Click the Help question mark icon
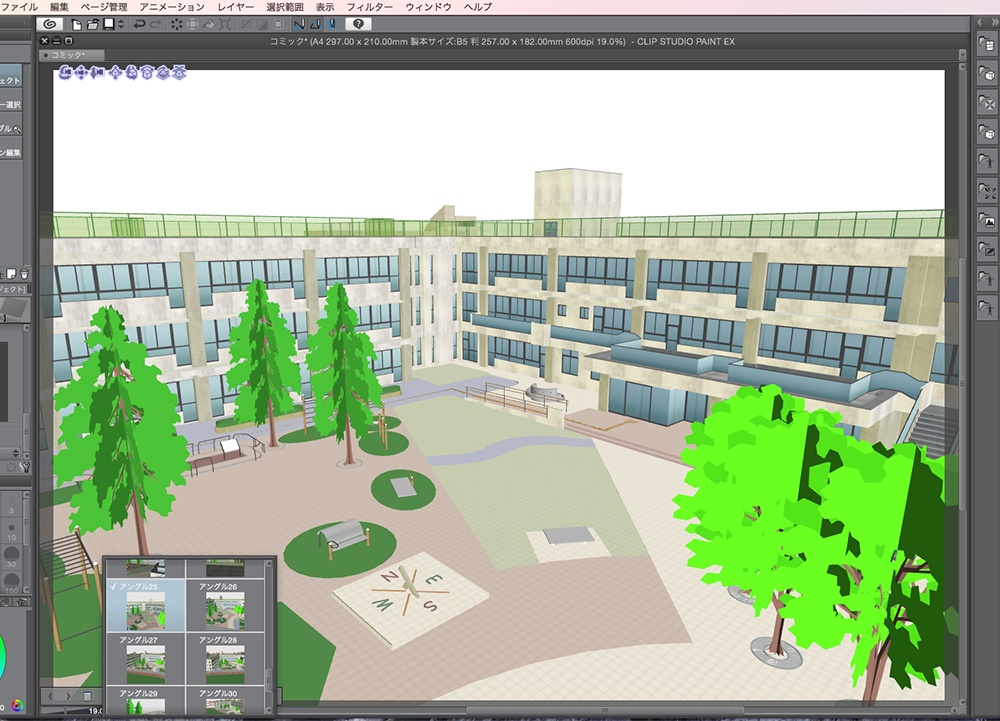Image resolution: width=1000 pixels, height=721 pixels. [x=358, y=24]
